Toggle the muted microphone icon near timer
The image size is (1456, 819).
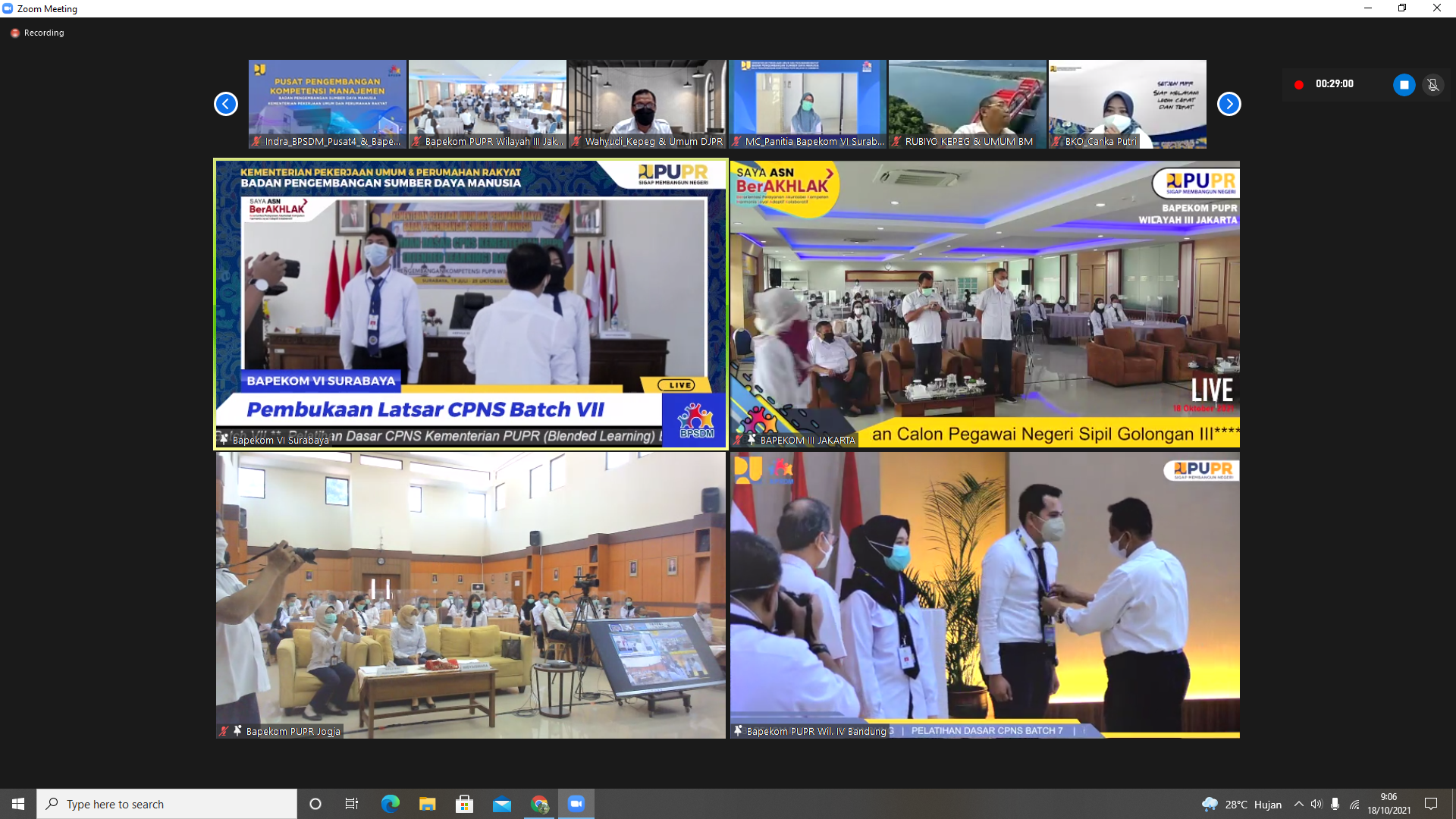click(1432, 85)
